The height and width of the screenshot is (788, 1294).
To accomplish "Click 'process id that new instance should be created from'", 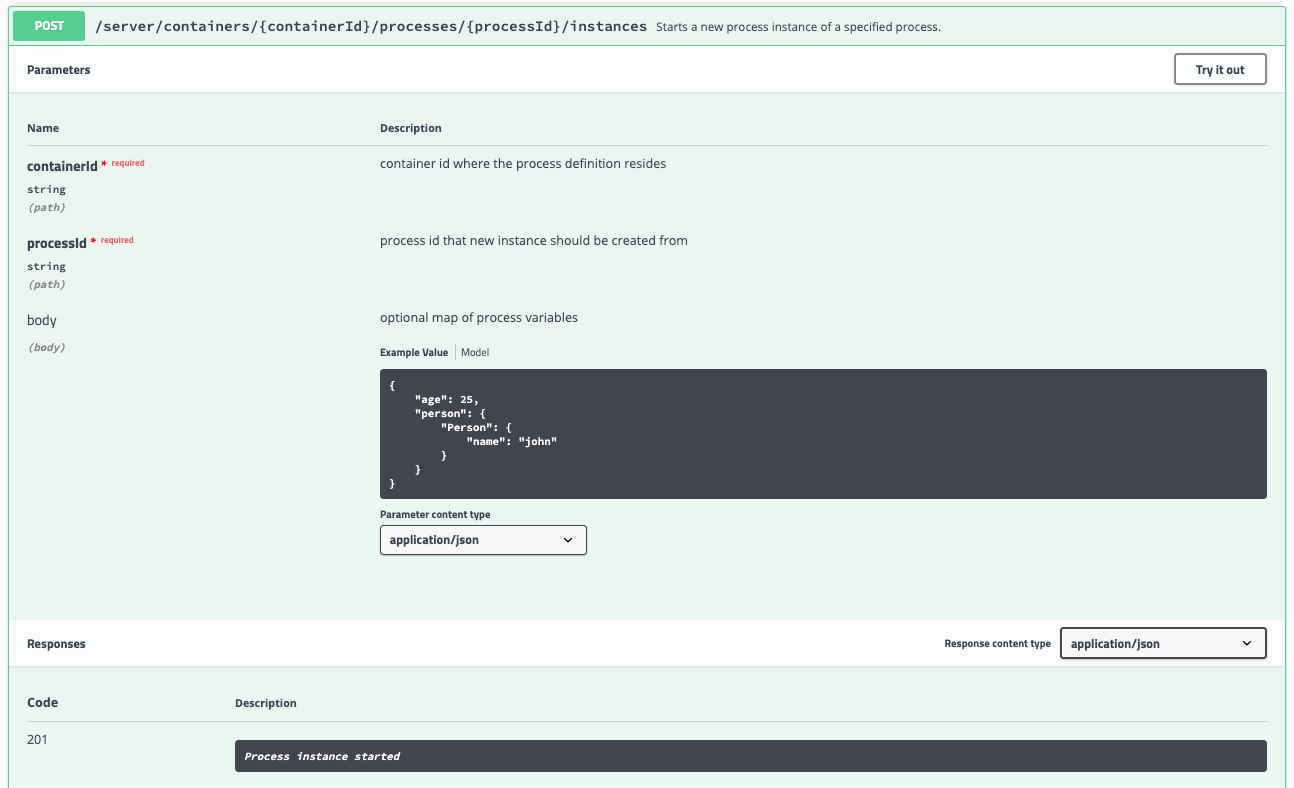I will click(534, 241).
